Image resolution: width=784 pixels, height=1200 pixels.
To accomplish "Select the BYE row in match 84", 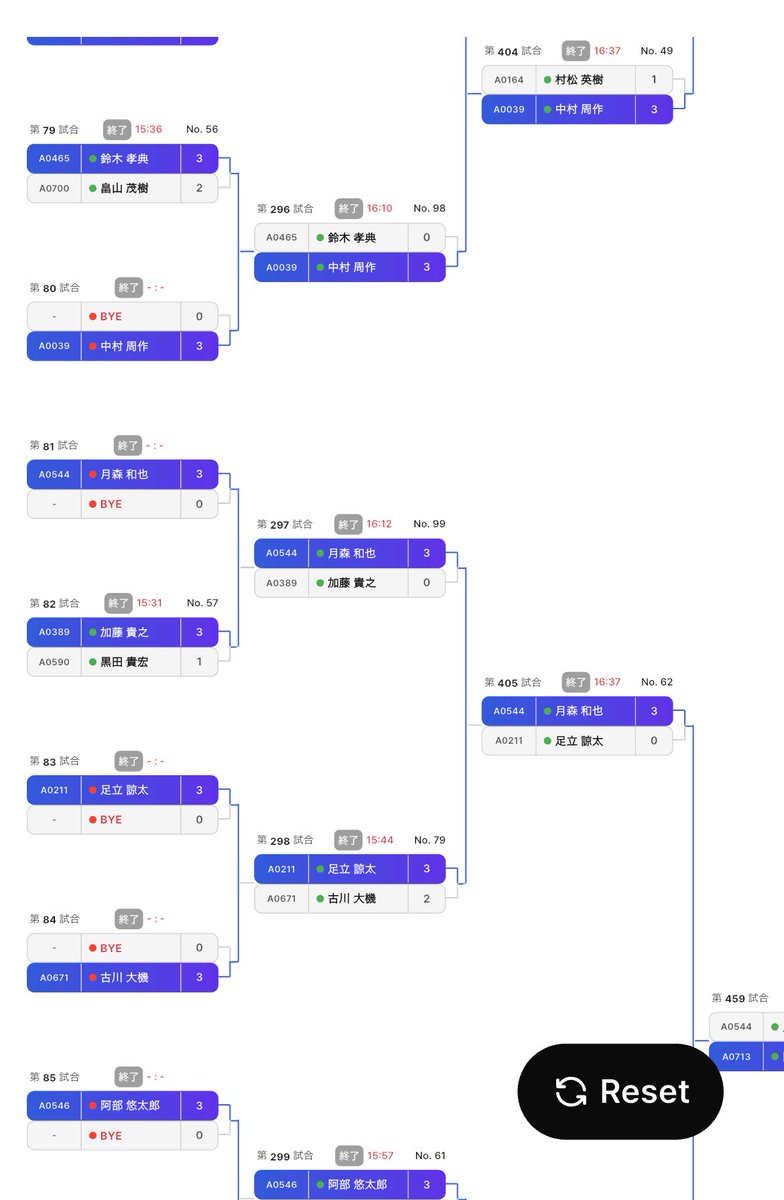I will (x=122, y=948).
